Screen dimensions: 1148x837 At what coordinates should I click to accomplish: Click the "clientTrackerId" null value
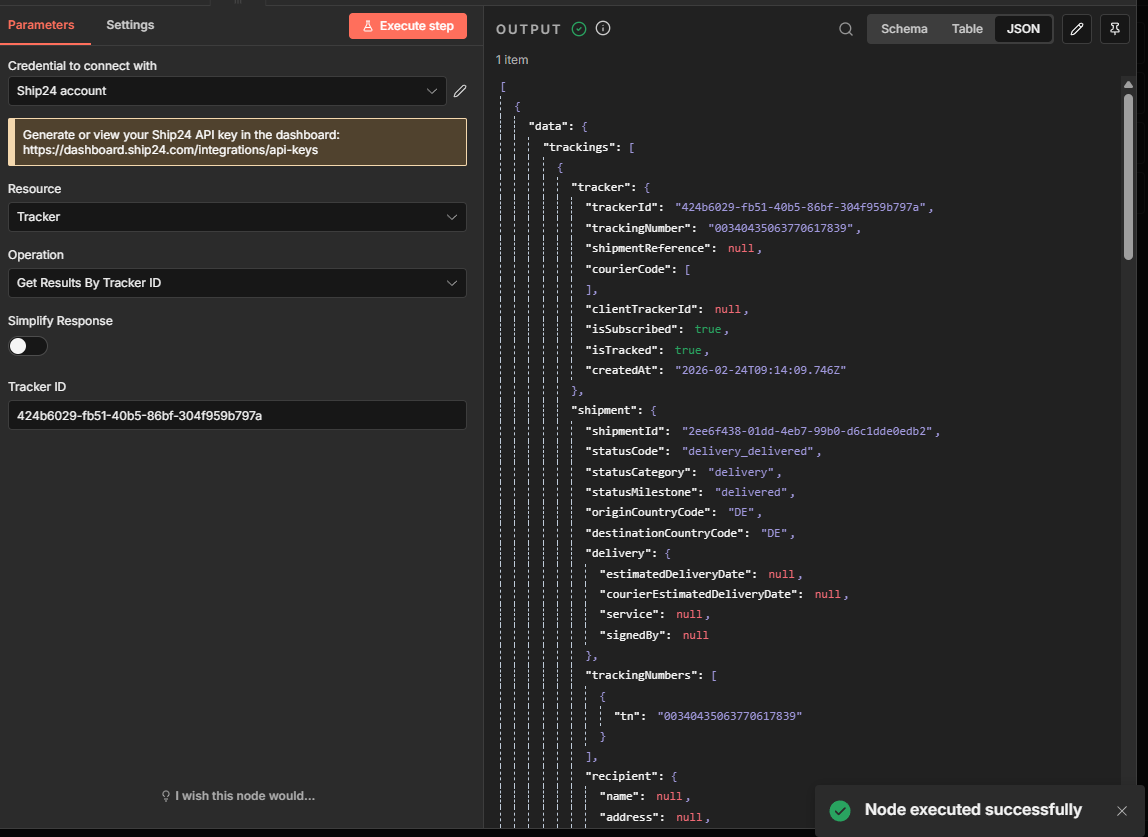(728, 309)
